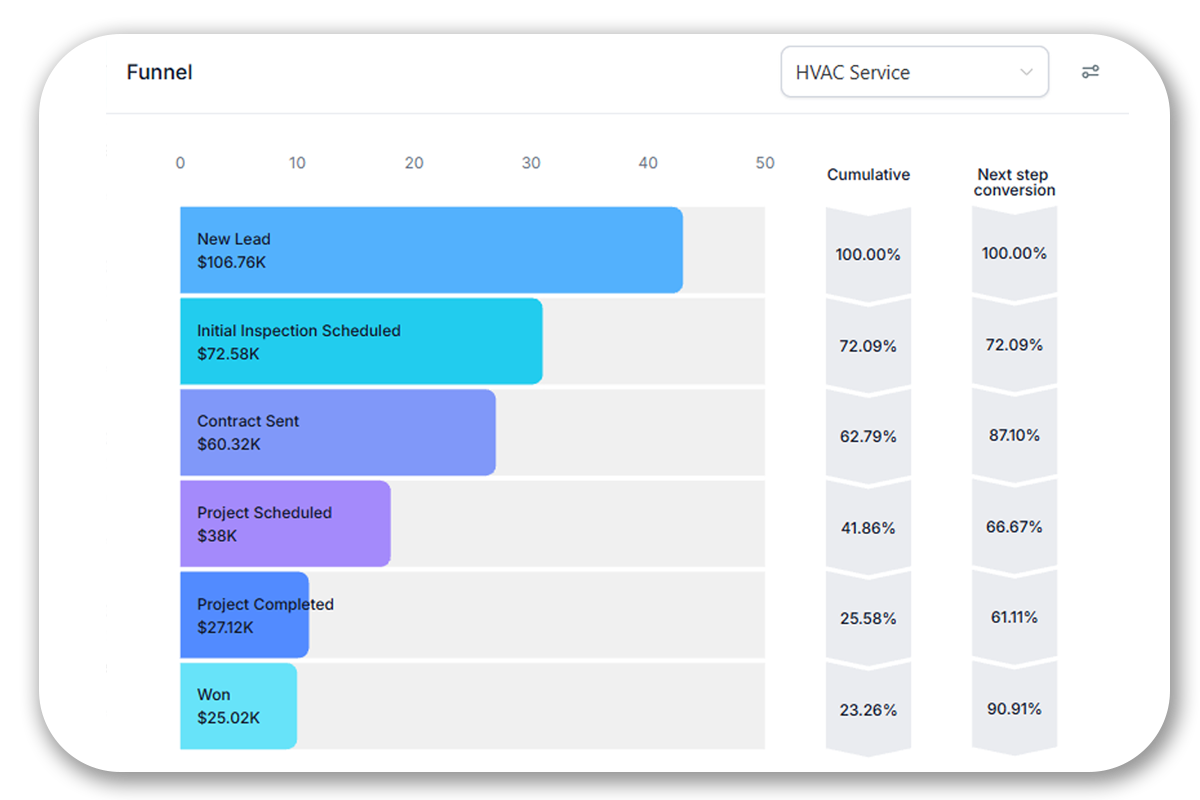1200x800 pixels.
Task: Click the $106.76K value label
Action: click(232, 262)
